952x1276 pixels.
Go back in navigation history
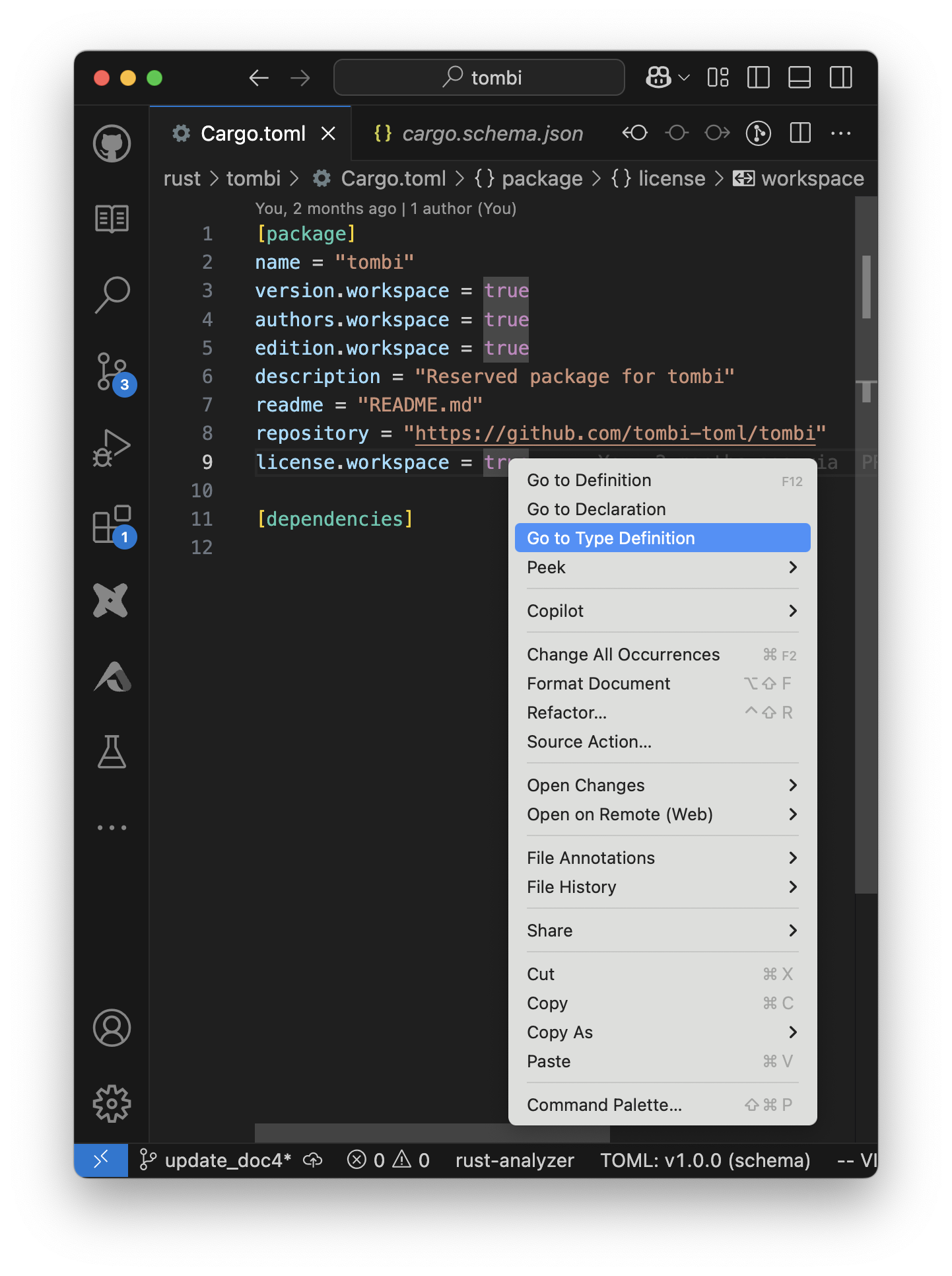point(259,78)
